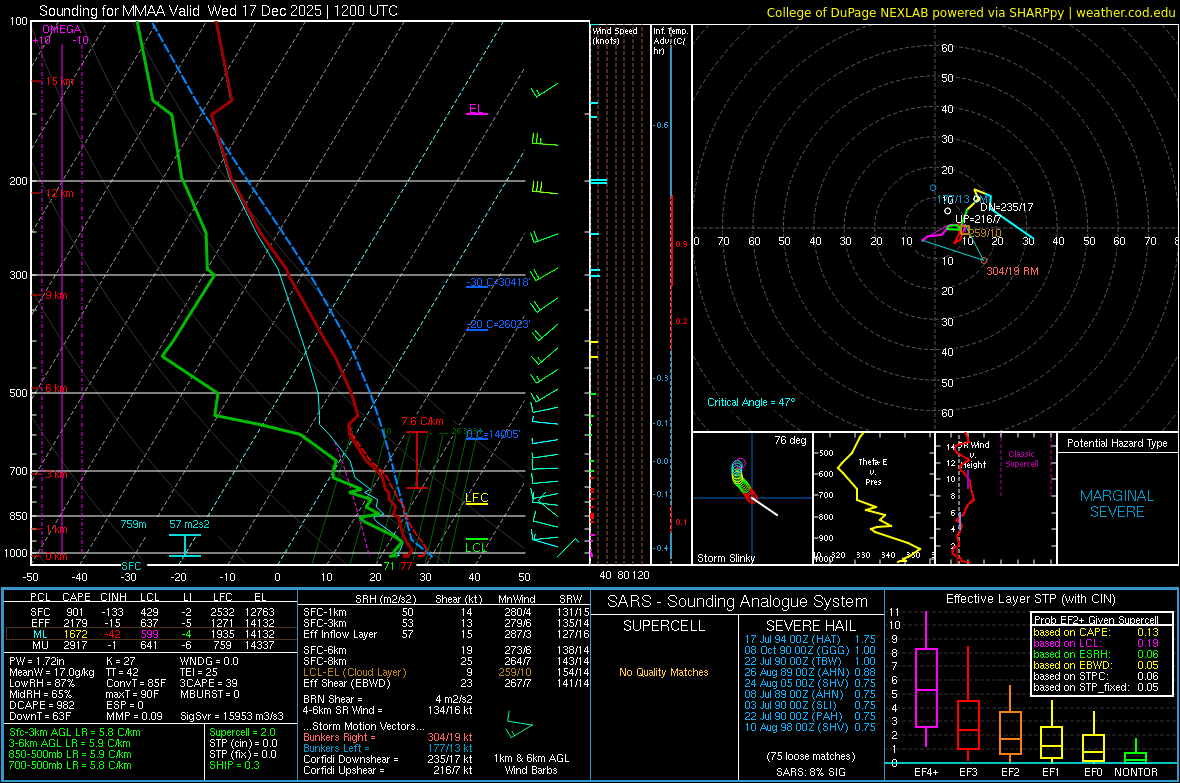Click the 'SHIP = 0.3' value
Screen dimensions: 1180x783
(x=234, y=765)
